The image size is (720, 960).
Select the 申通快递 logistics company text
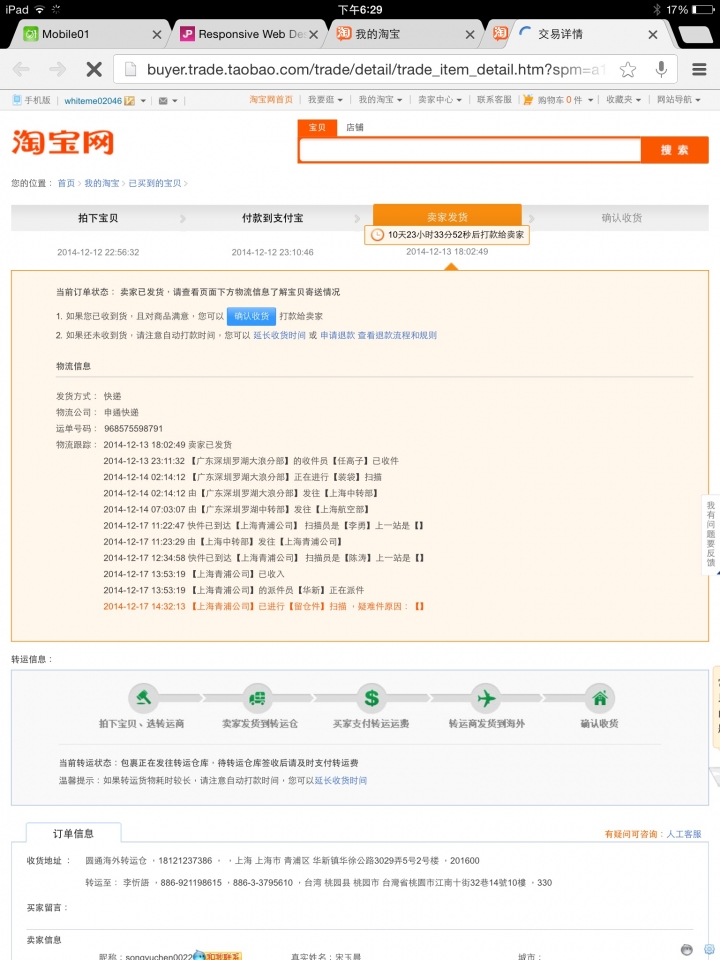(121, 413)
